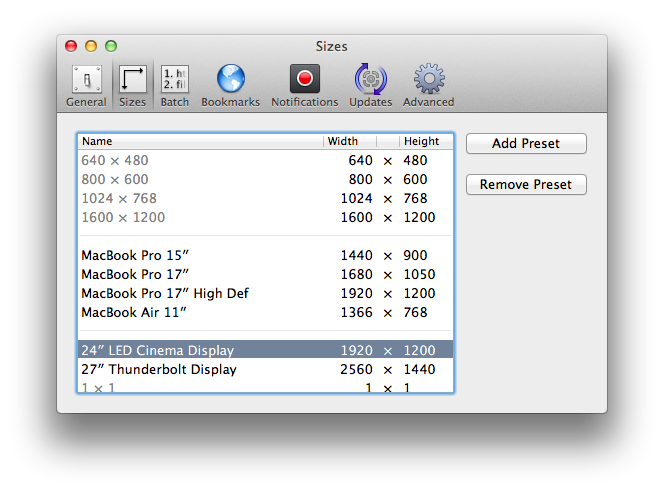Sort by the Height column header

click(x=426, y=141)
